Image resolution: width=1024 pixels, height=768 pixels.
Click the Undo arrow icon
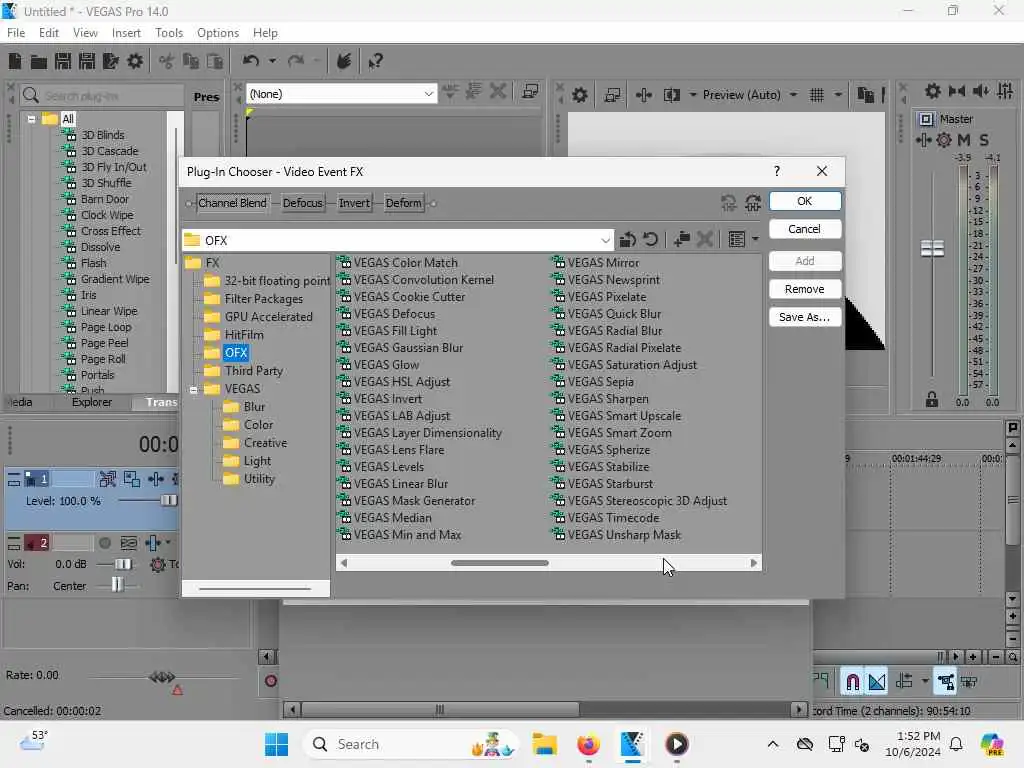coord(251,61)
